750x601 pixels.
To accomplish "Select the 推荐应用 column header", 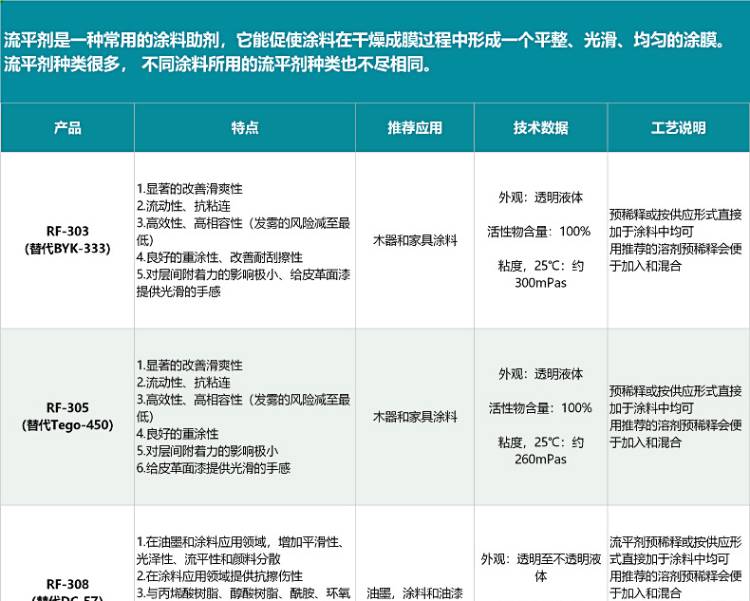I will [414, 128].
